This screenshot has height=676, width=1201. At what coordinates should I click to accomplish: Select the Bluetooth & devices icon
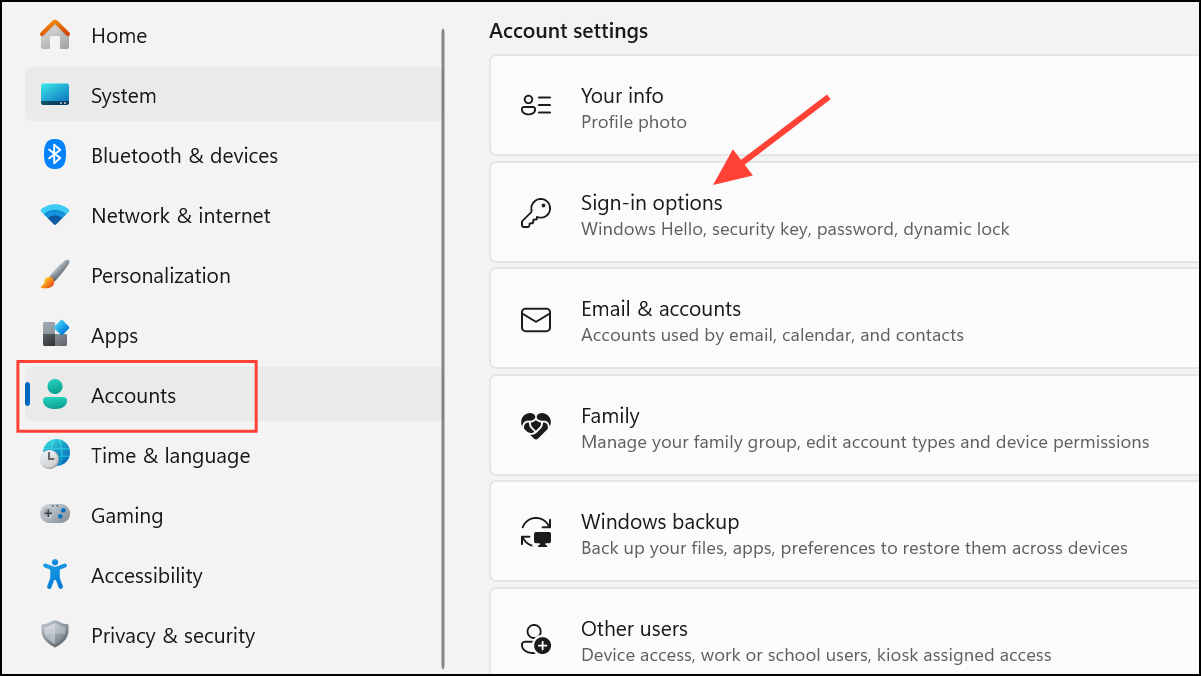(55, 155)
